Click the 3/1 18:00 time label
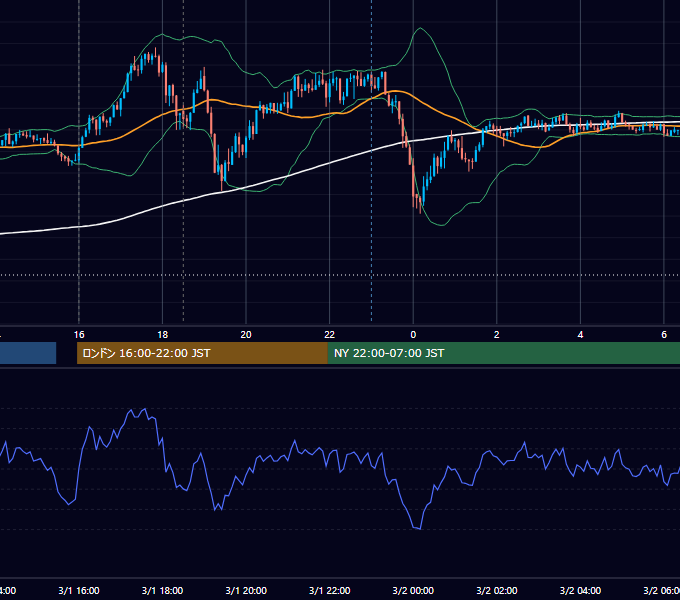680x600 pixels. tap(162, 590)
